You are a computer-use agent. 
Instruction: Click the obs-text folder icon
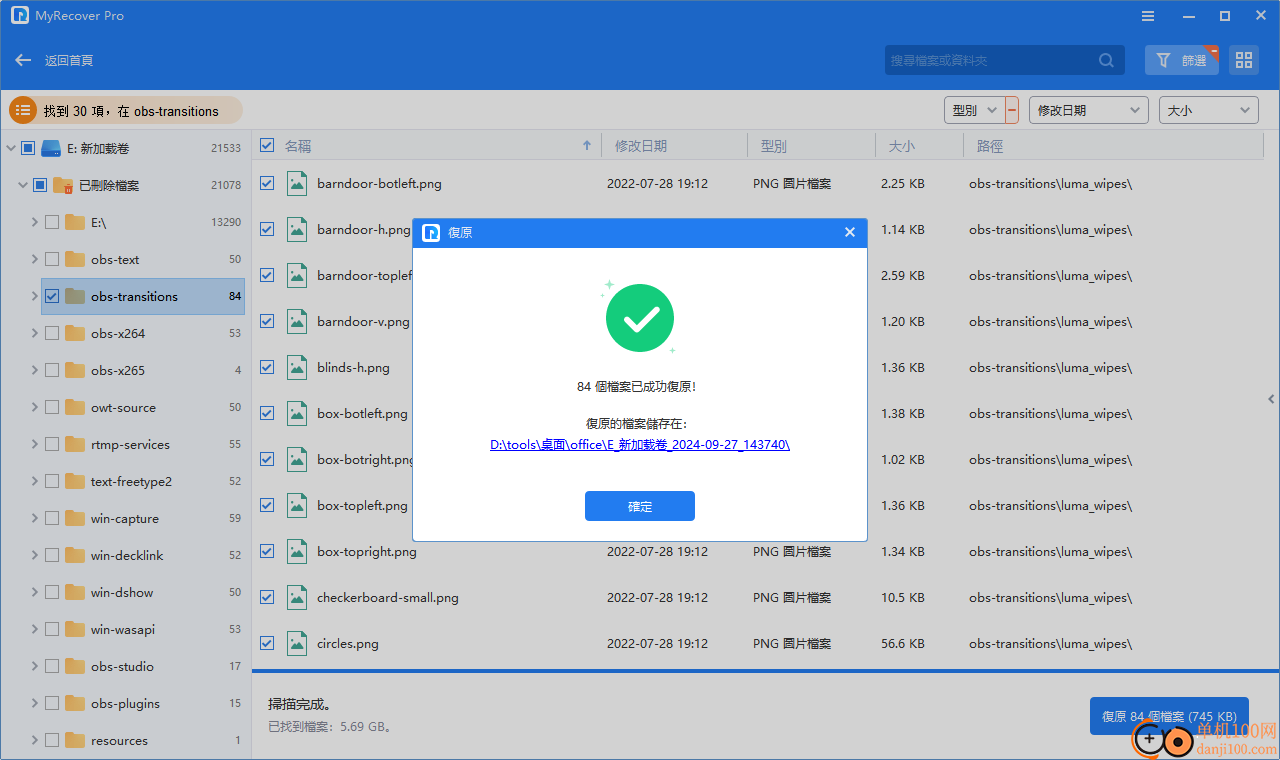[x=75, y=259]
